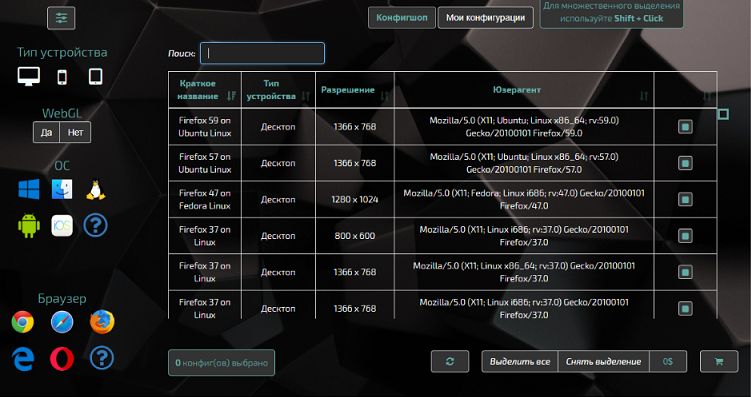Viewport: 751px width, 397px height.
Task: Select tablet device type icon
Action: click(x=96, y=76)
